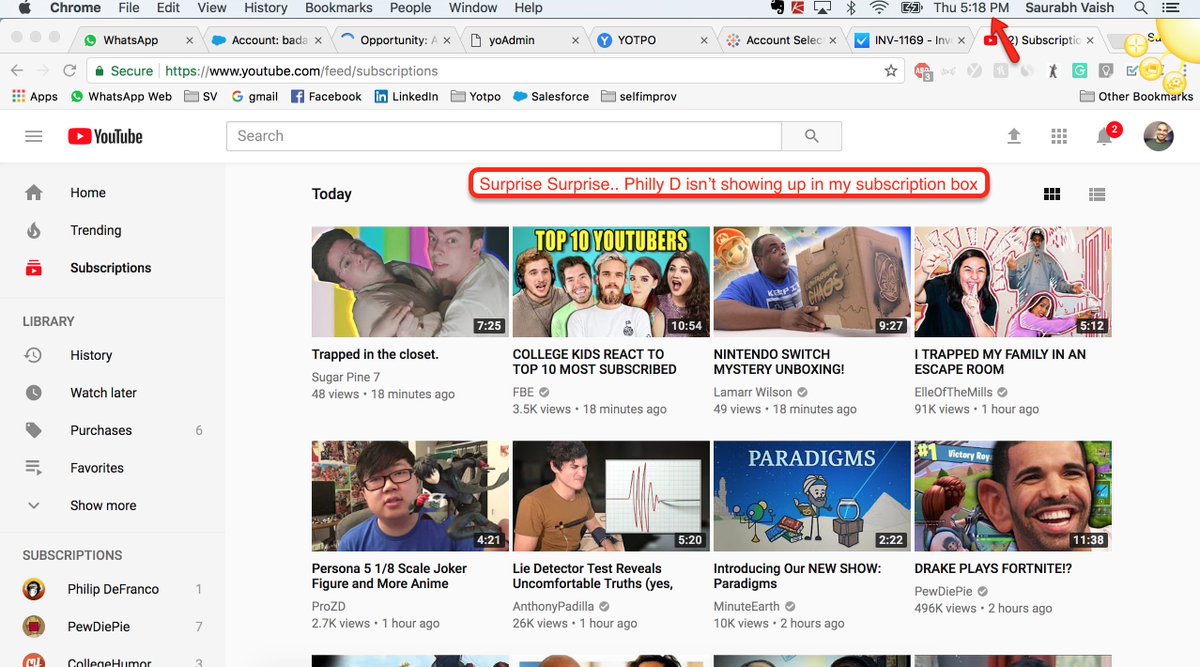The height and width of the screenshot is (667, 1200).
Task: Go forward in browser
Action: 43,71
